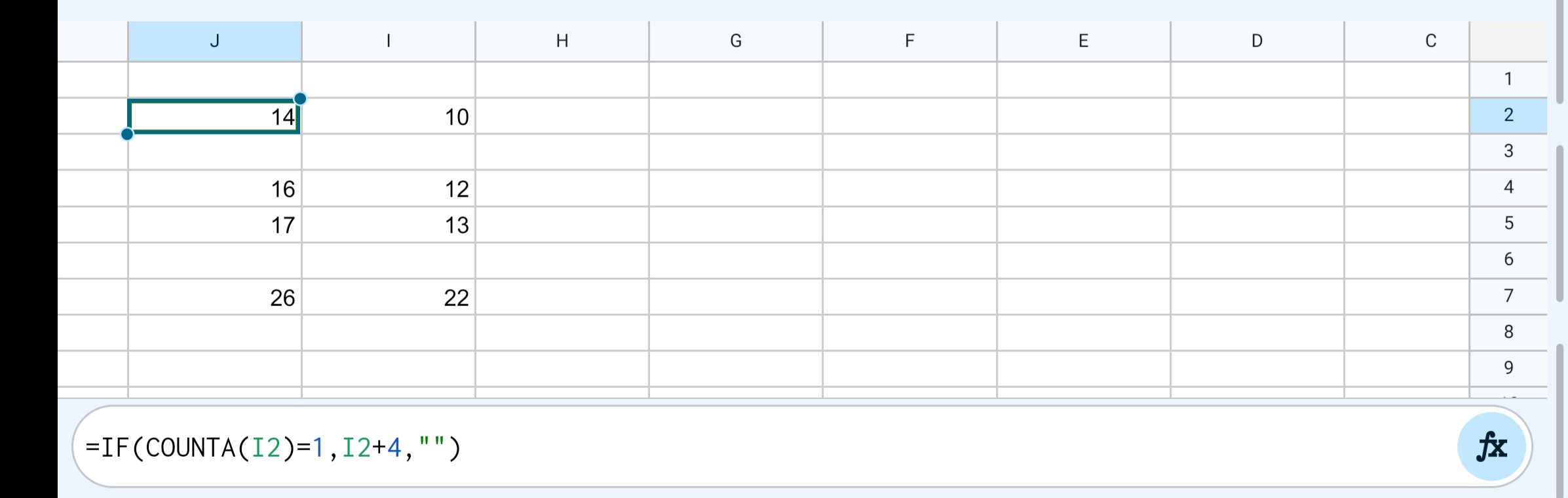This screenshot has width=1568, height=498.
Task: Select column header I
Action: coord(388,41)
